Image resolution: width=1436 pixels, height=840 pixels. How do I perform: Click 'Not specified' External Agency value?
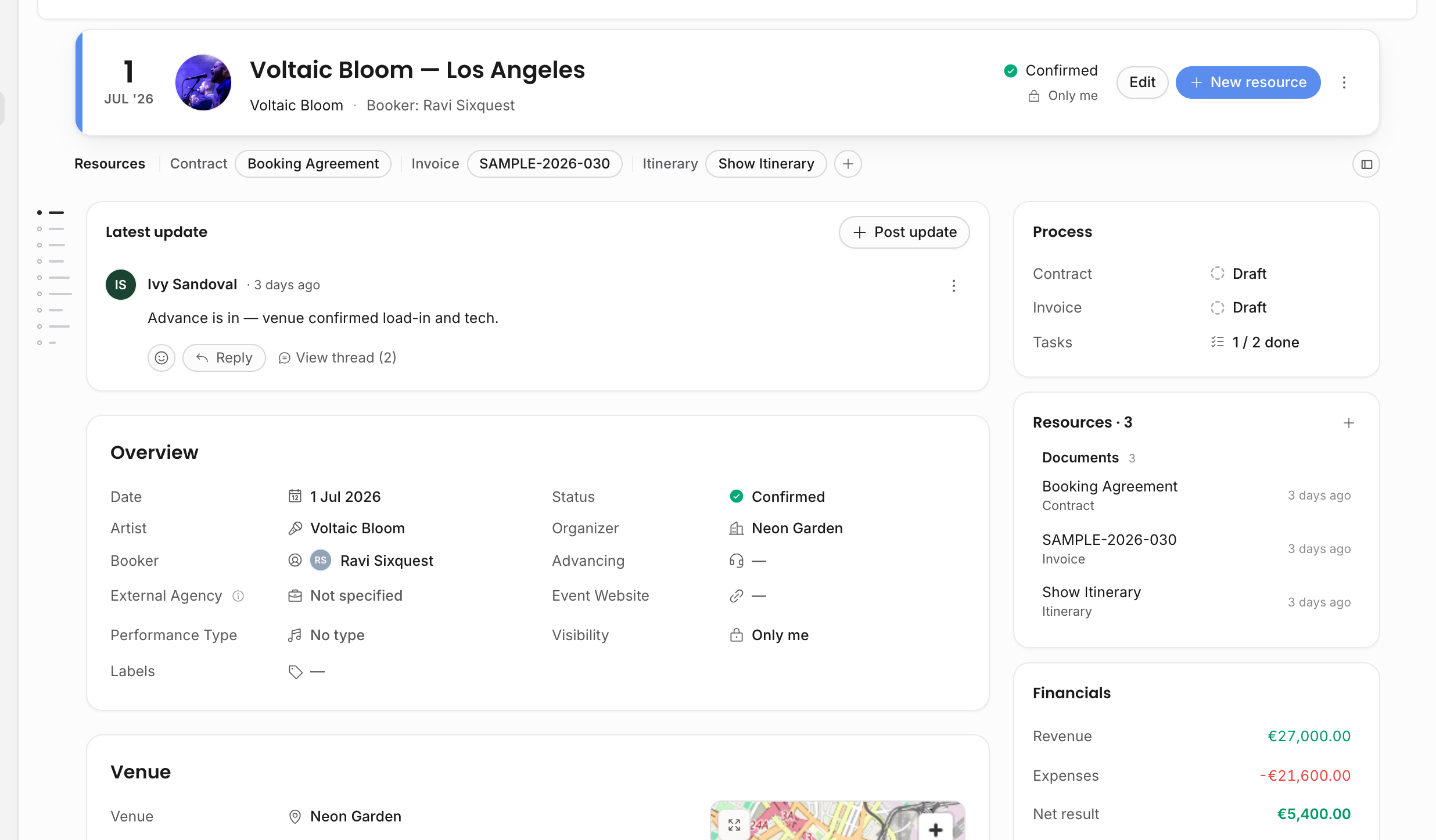[356, 595]
